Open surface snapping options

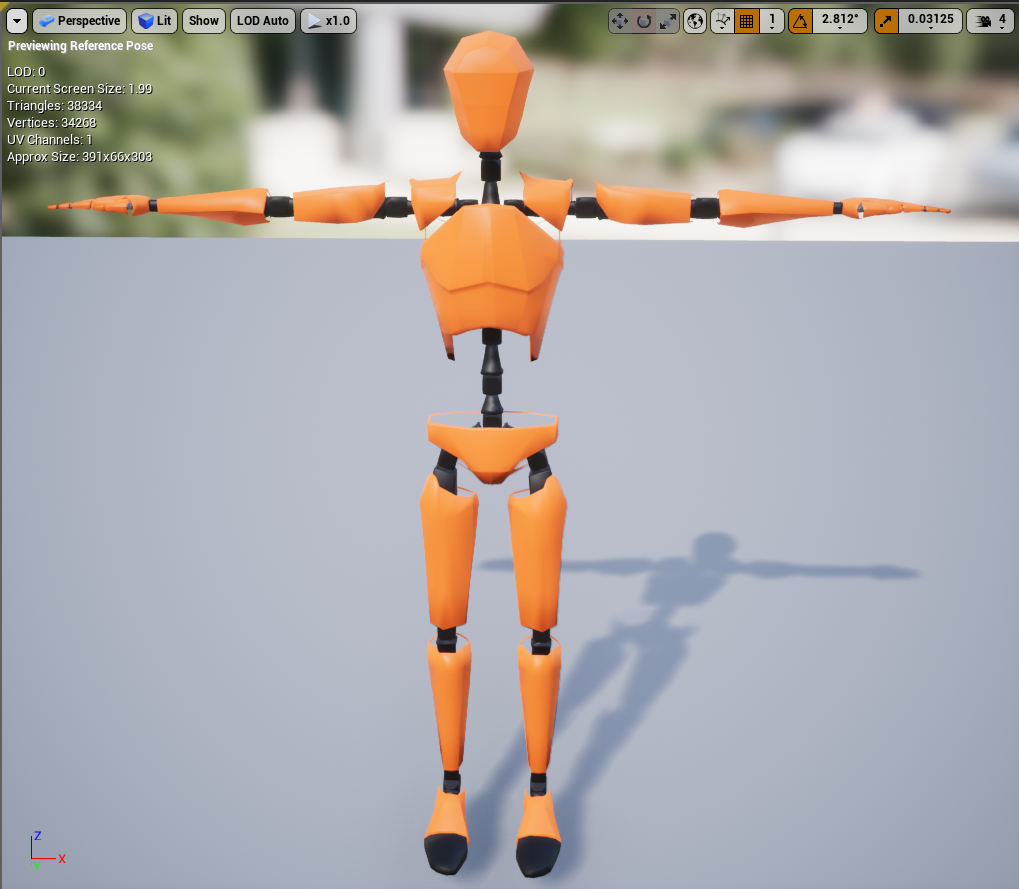(723, 21)
